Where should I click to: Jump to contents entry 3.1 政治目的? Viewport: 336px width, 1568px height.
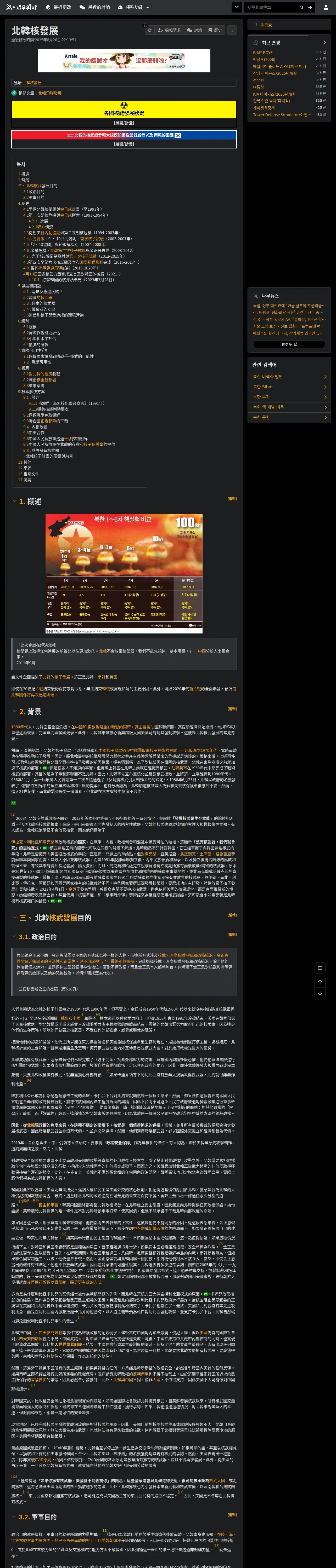point(33,192)
